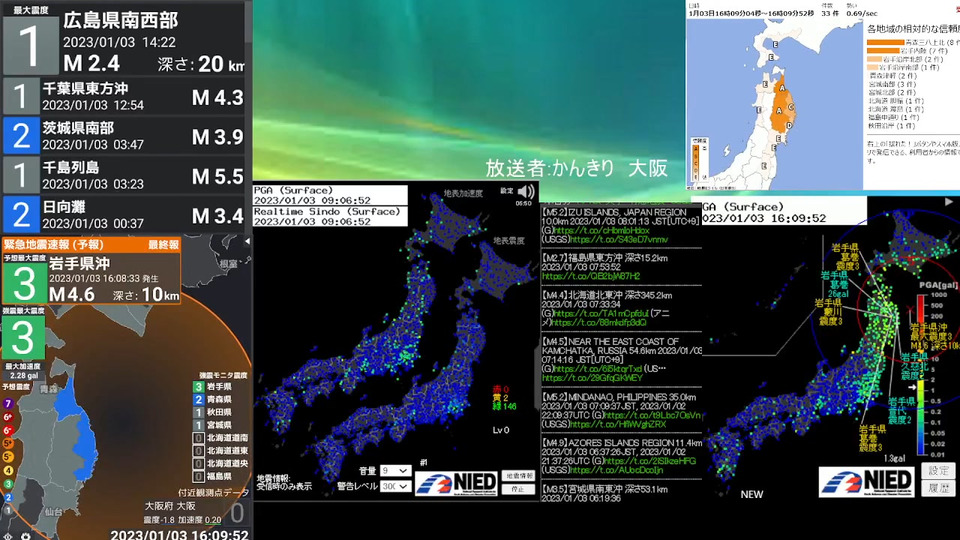This screenshot has width=960, height=540.
Task: Click the 青森三八上北 orange bar
Action: [885, 42]
